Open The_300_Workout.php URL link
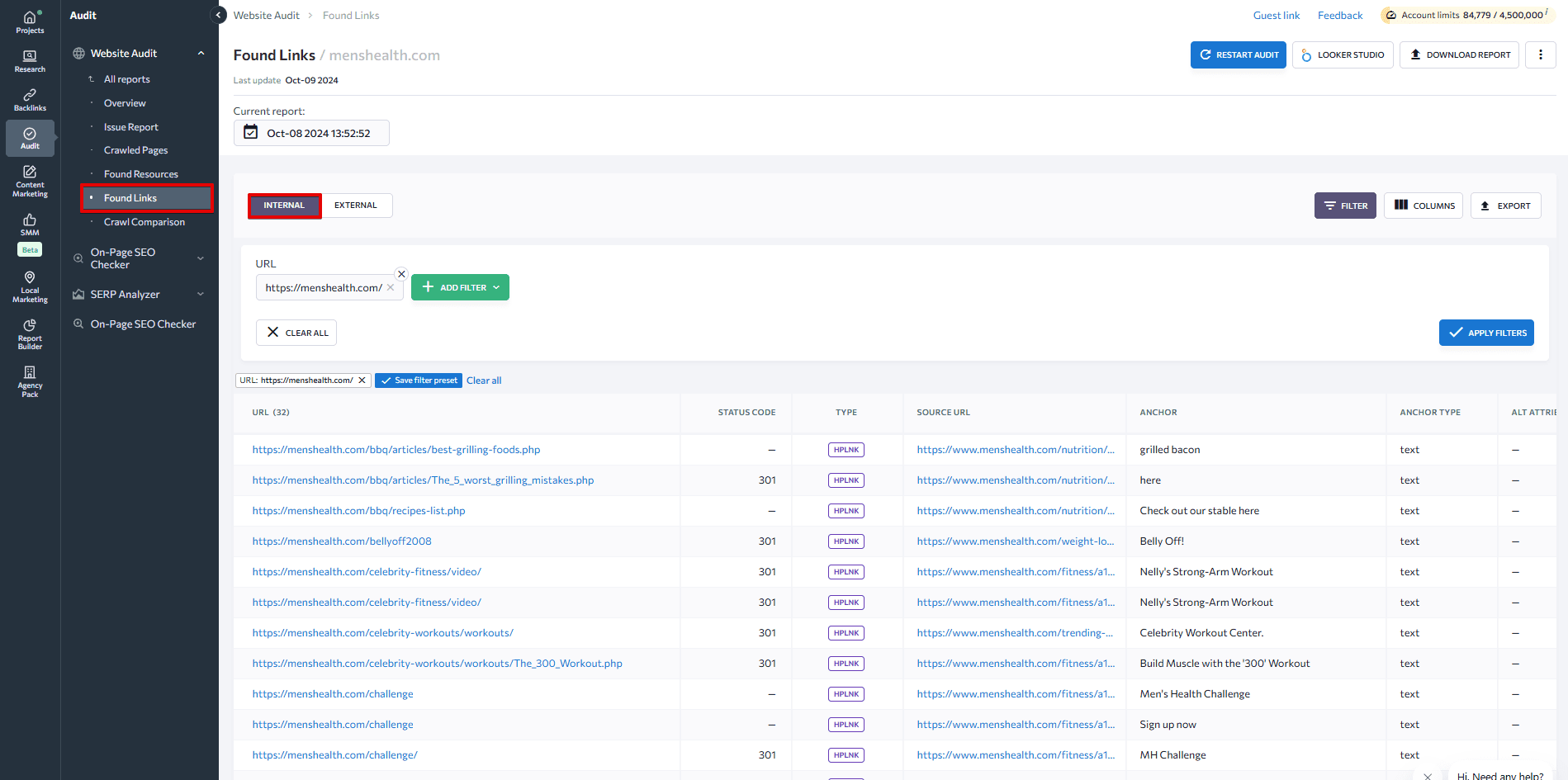 (437, 664)
